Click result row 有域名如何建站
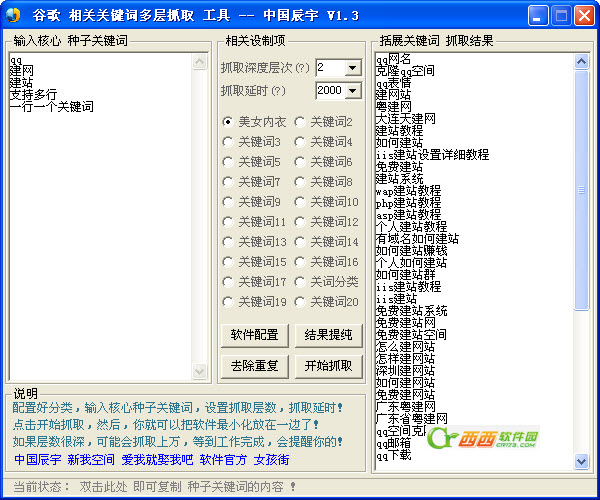This screenshot has width=600, height=500. (417, 239)
